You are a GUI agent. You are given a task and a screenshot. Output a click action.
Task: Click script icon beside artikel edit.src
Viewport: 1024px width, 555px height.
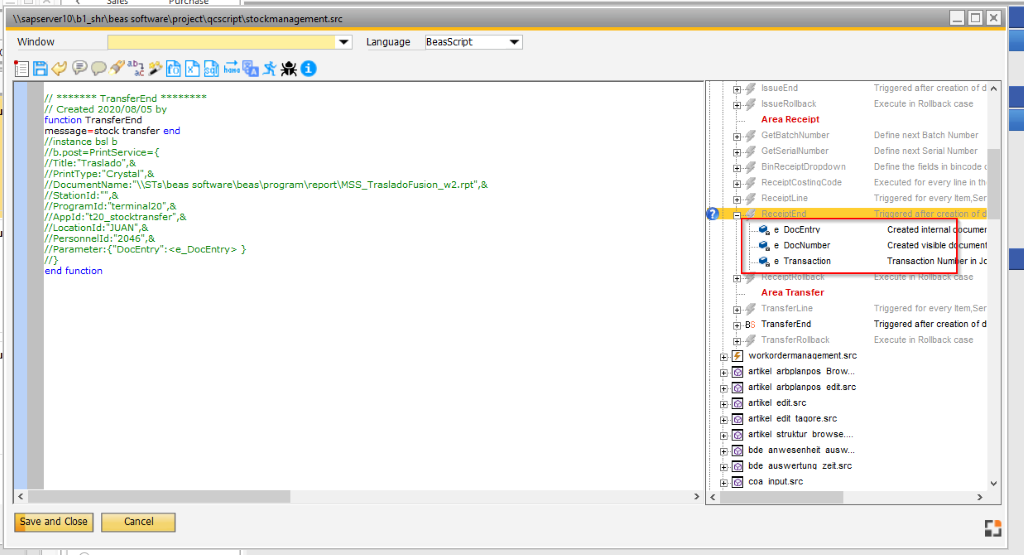[737, 404]
